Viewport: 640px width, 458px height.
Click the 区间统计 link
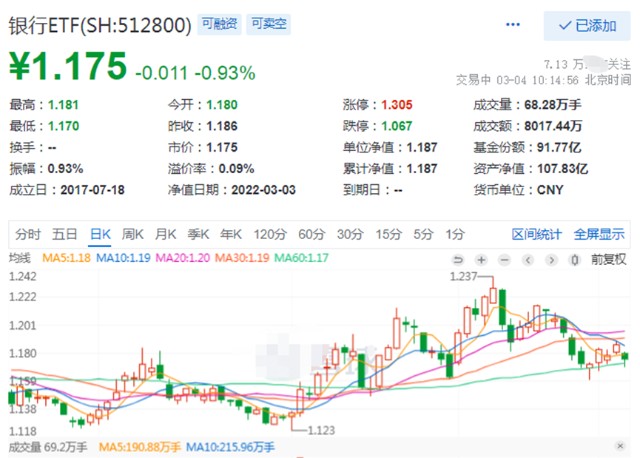[538, 234]
